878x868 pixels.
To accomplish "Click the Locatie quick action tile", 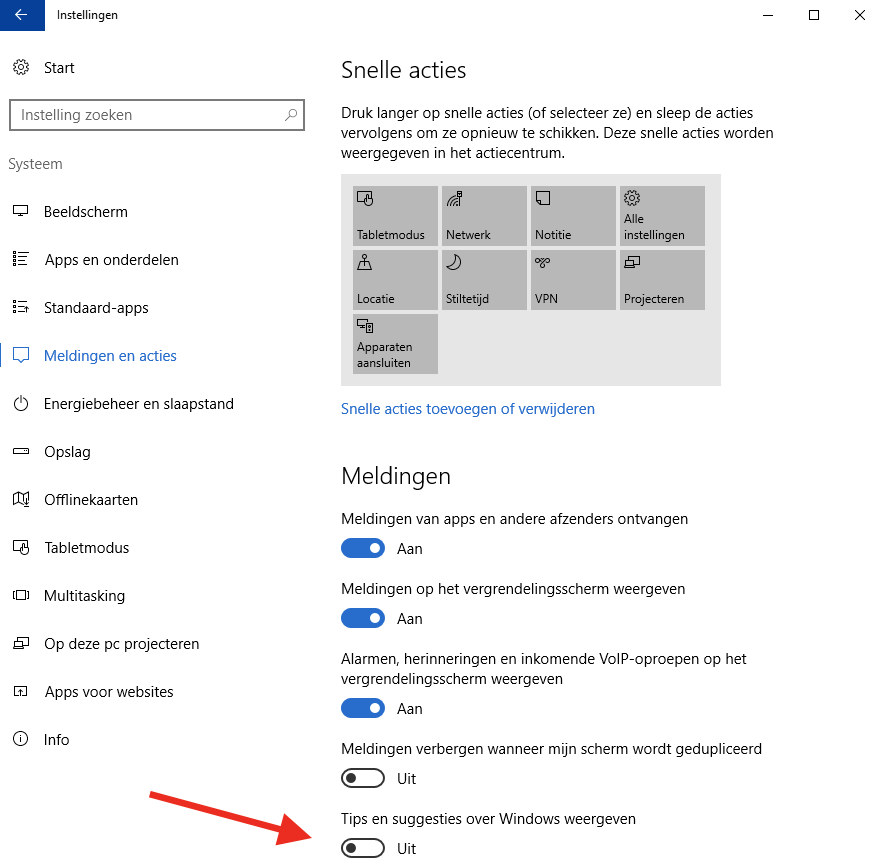I will [395, 279].
